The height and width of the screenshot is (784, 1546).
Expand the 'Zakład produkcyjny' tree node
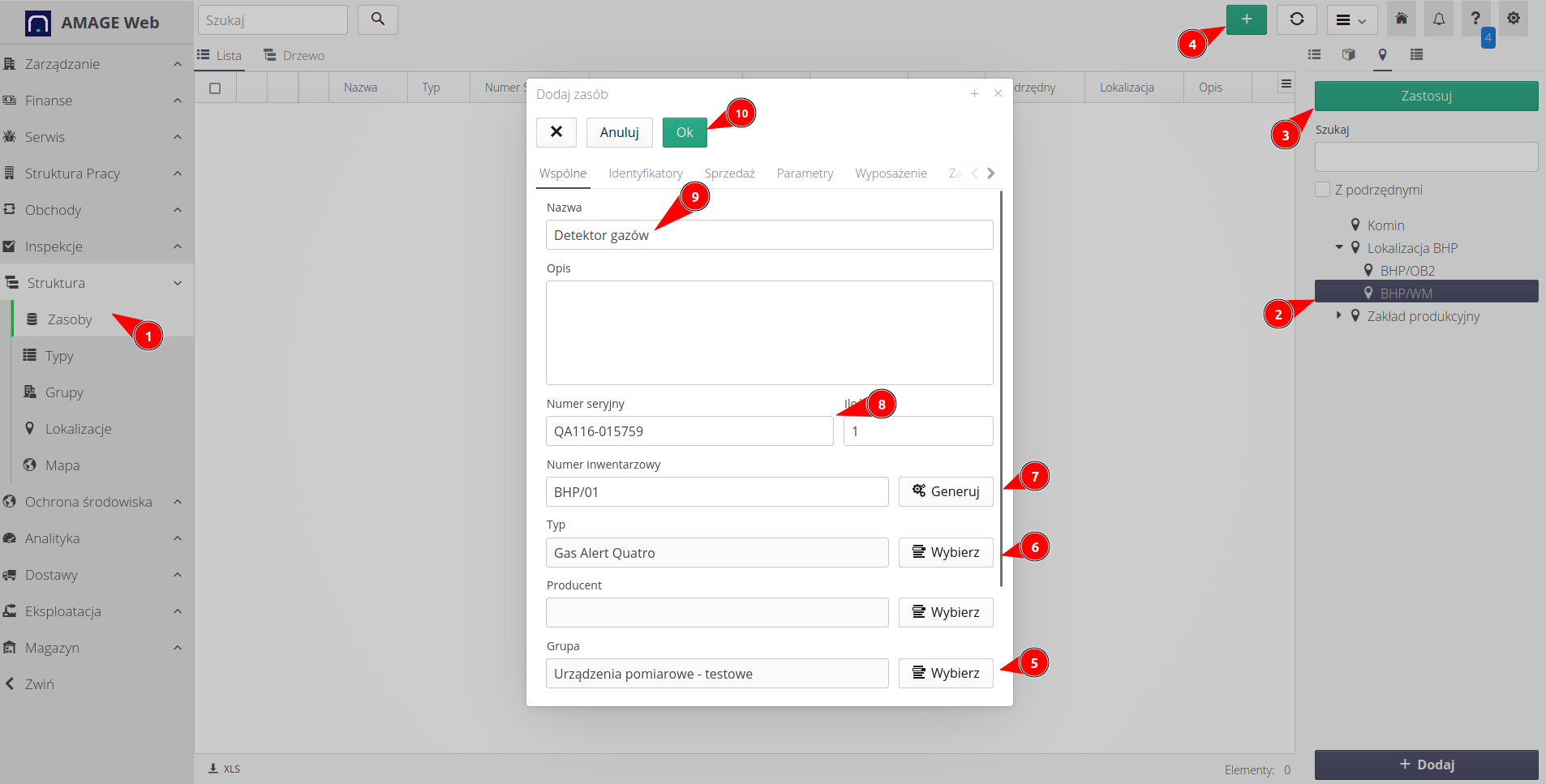pos(1338,315)
